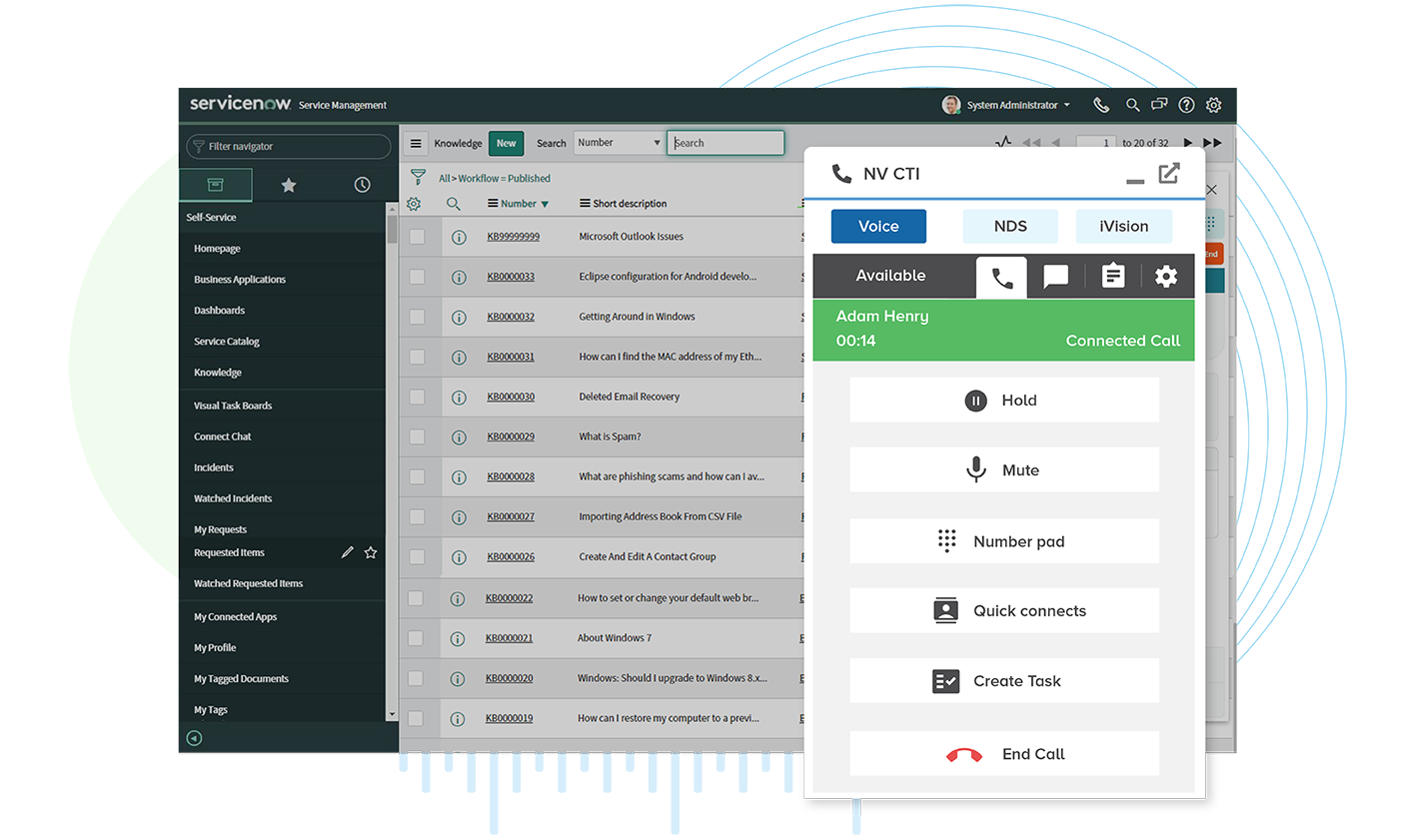Screen dimensions: 1415x840
Task: Check the row checkbox for KB0000029
Action: coord(417,436)
